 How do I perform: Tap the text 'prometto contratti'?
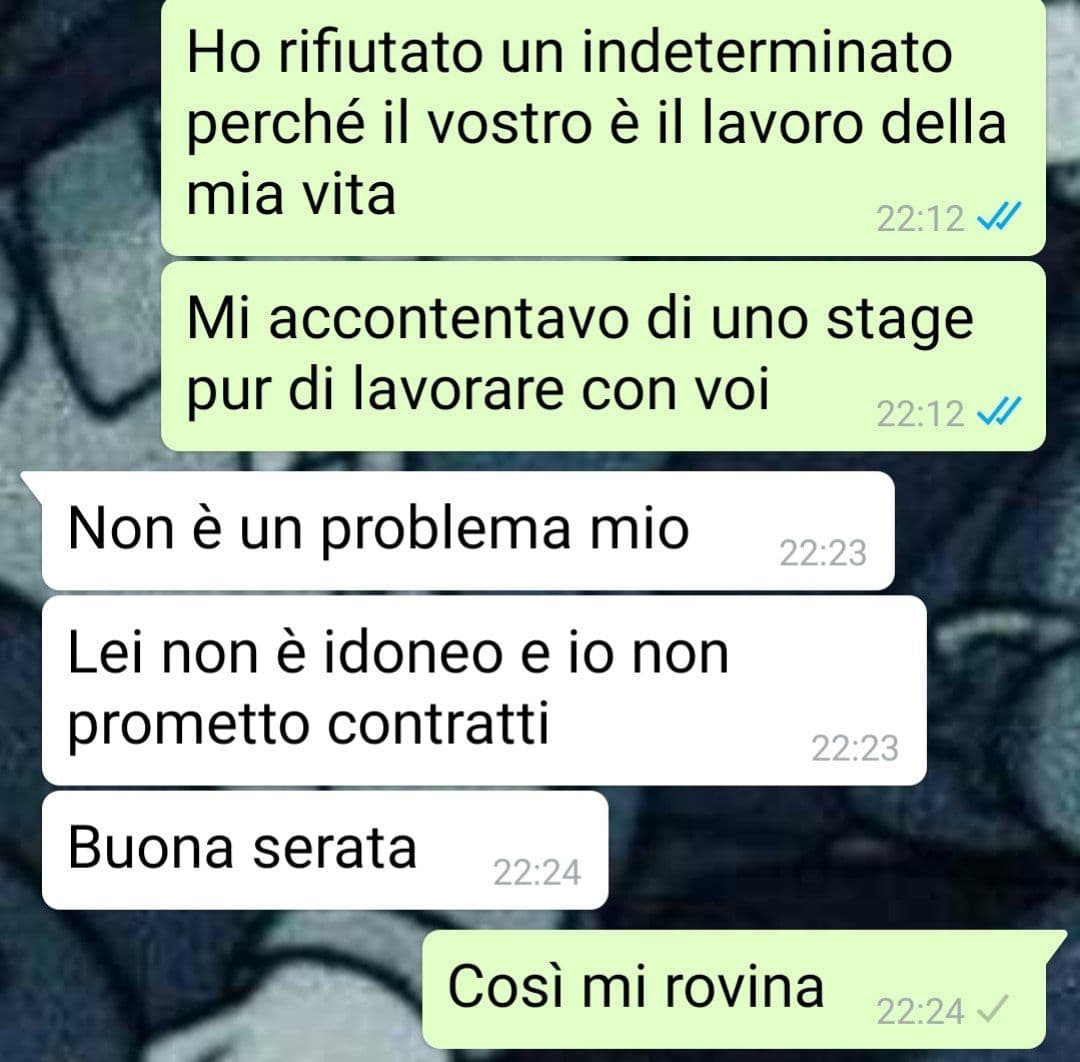point(309,726)
